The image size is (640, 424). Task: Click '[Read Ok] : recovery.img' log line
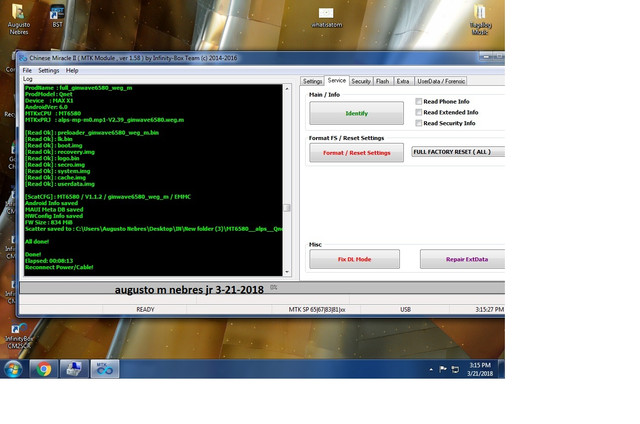[60, 152]
